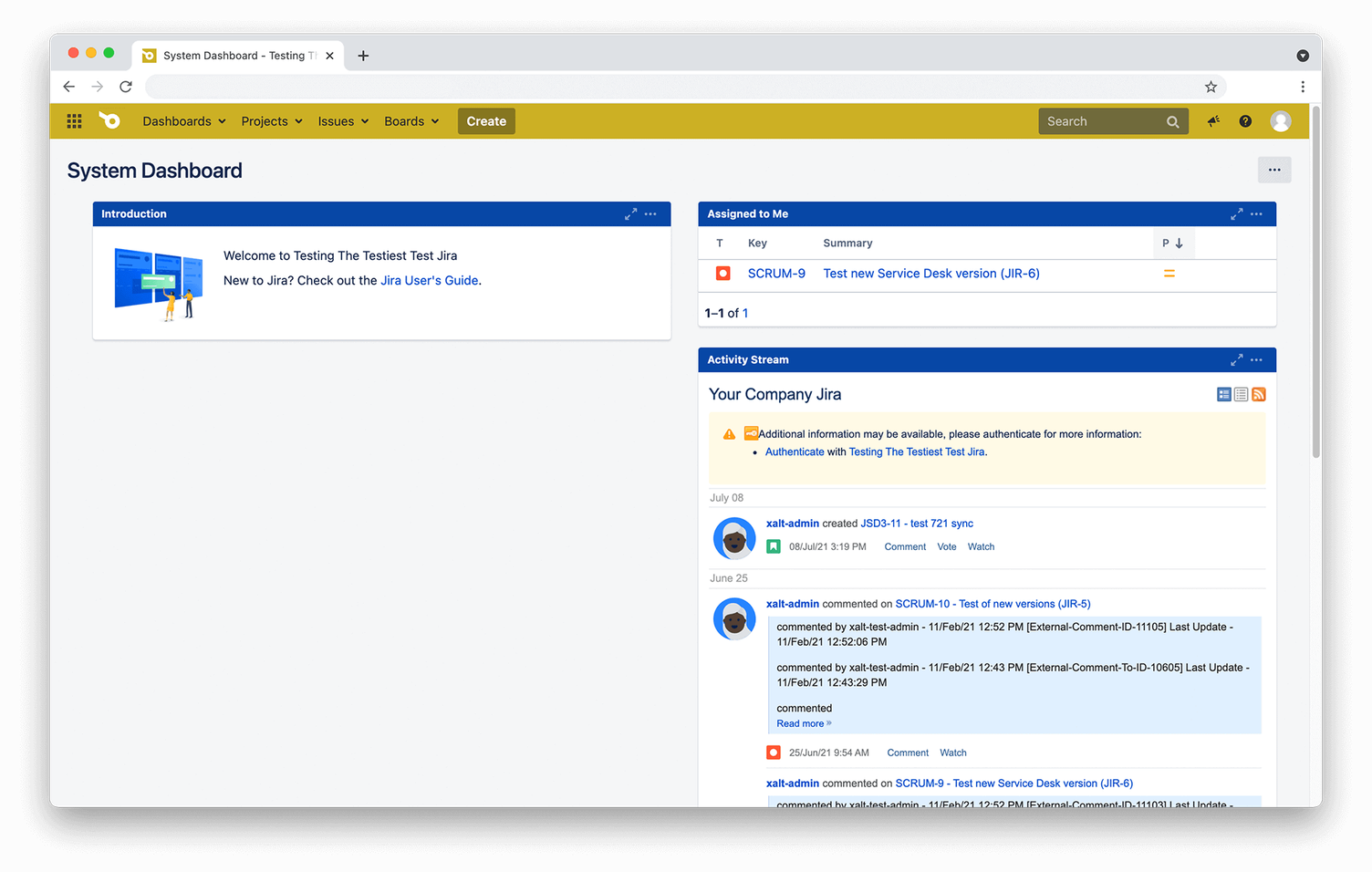The width and height of the screenshot is (1372, 872).
Task: Focus the Search field
Action: coord(1113,121)
